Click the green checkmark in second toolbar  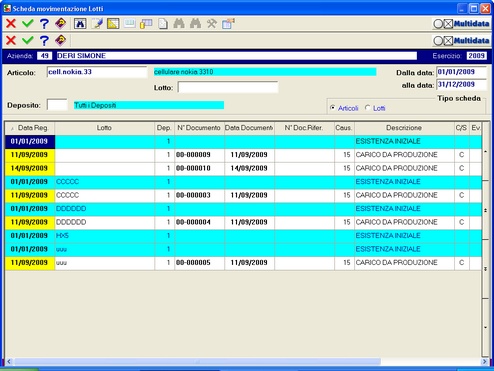pyautogui.click(x=28, y=40)
